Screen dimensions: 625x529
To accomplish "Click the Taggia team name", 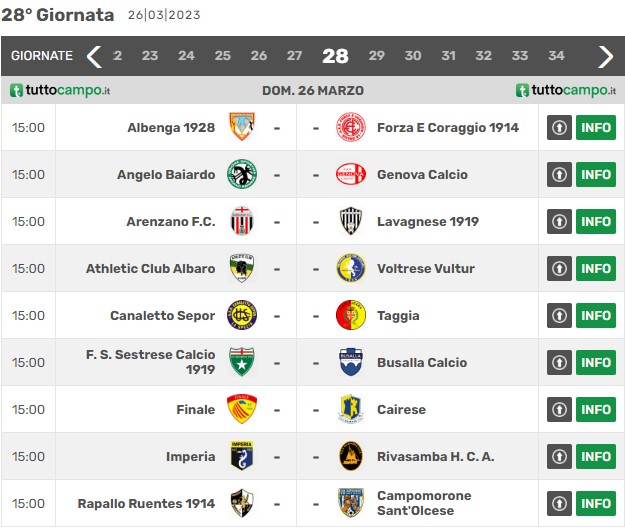I will (398, 316).
